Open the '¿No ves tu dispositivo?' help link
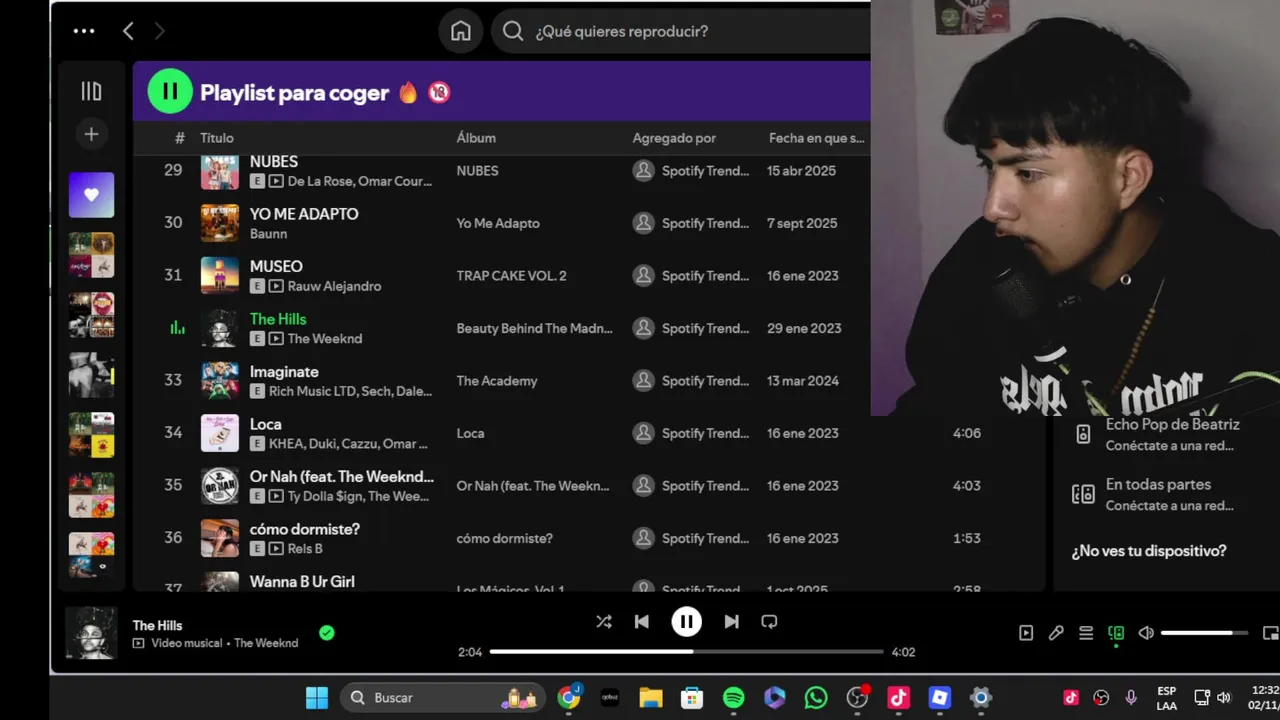The image size is (1280, 720). (x=1148, y=551)
